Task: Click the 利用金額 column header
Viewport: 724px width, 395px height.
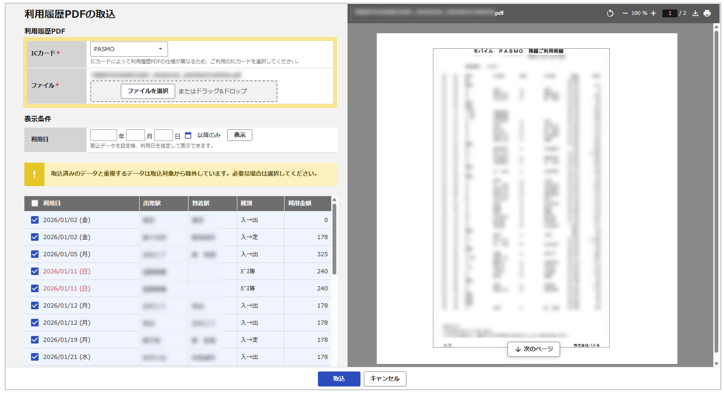Action: (x=308, y=203)
